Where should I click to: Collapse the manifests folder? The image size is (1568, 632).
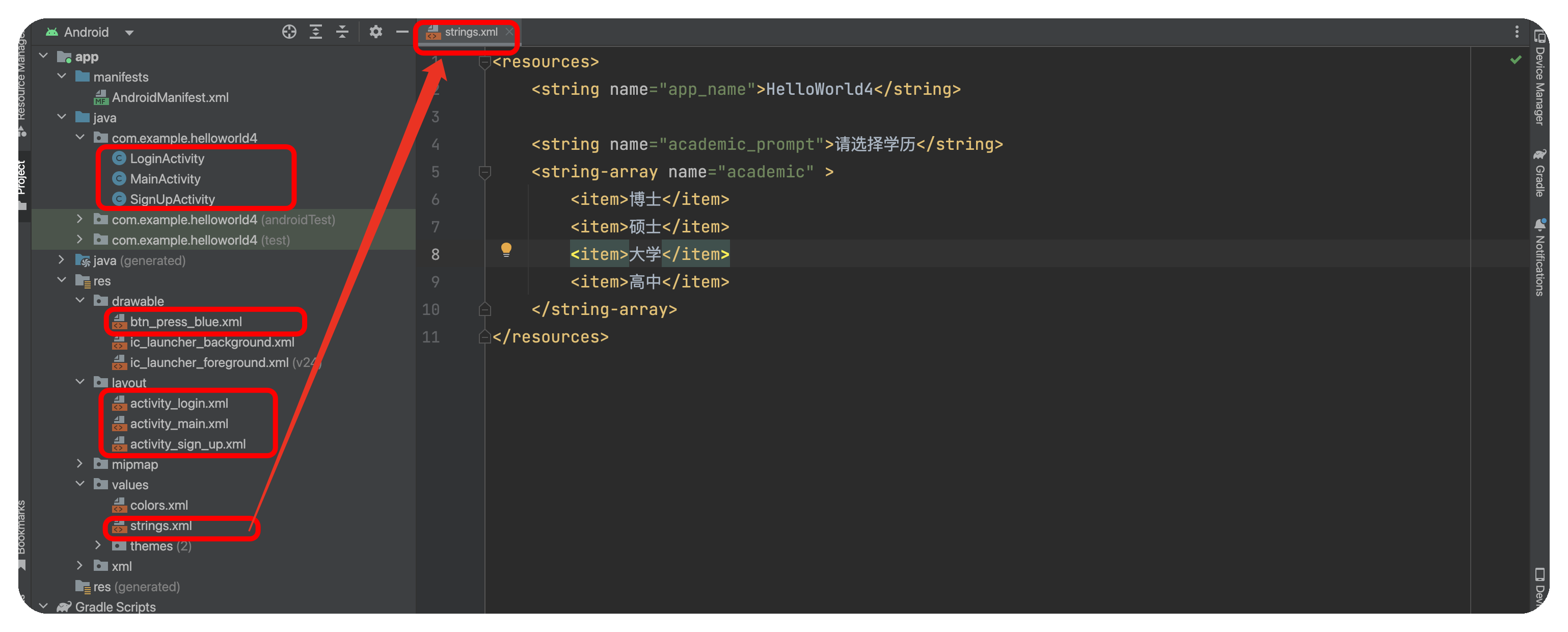coord(62,77)
